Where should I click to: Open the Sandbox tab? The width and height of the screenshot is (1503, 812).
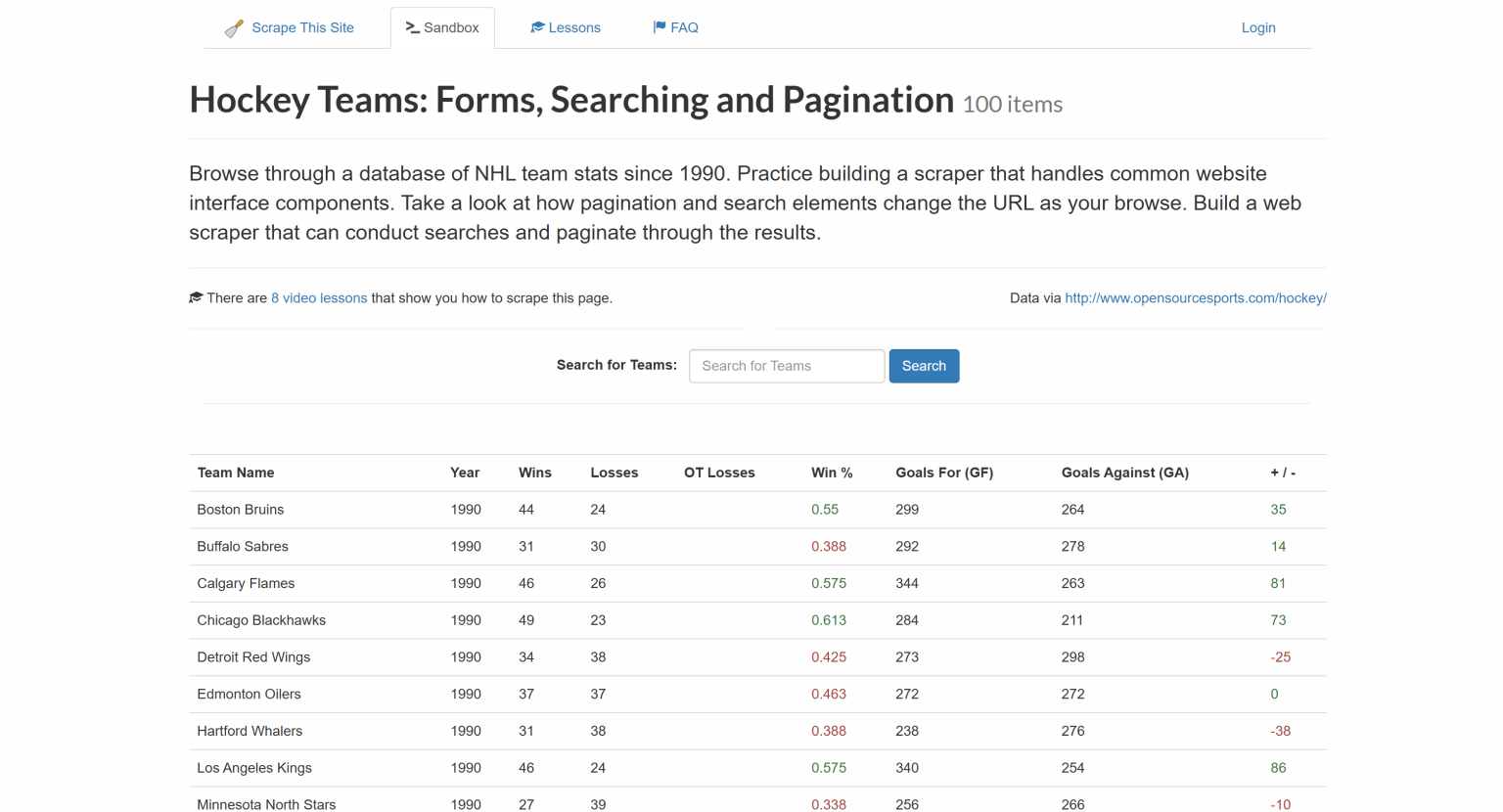451,27
